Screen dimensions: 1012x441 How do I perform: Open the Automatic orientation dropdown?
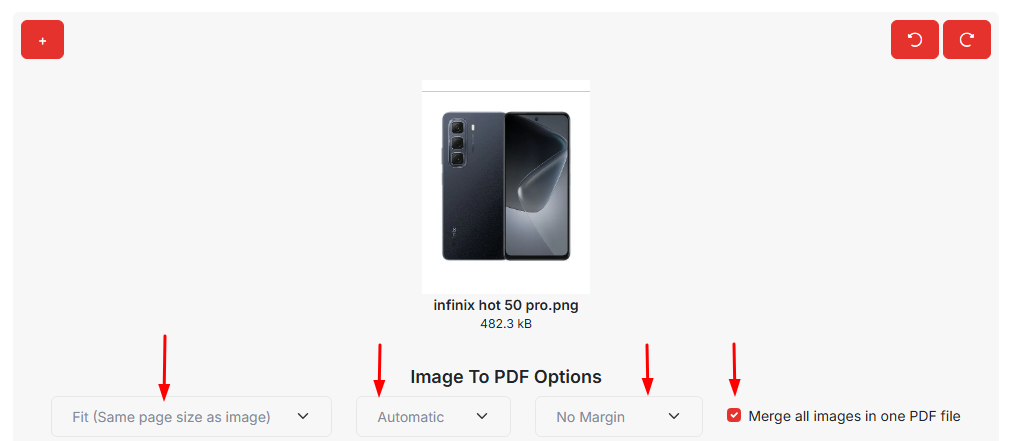(411, 417)
